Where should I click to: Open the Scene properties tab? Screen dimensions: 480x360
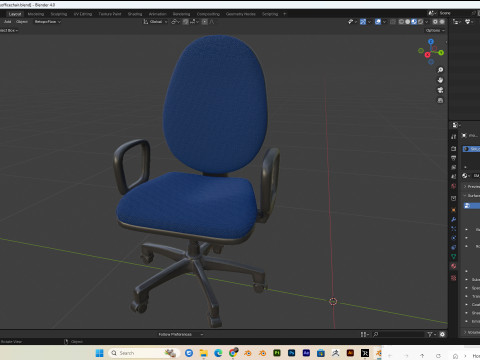(454, 177)
